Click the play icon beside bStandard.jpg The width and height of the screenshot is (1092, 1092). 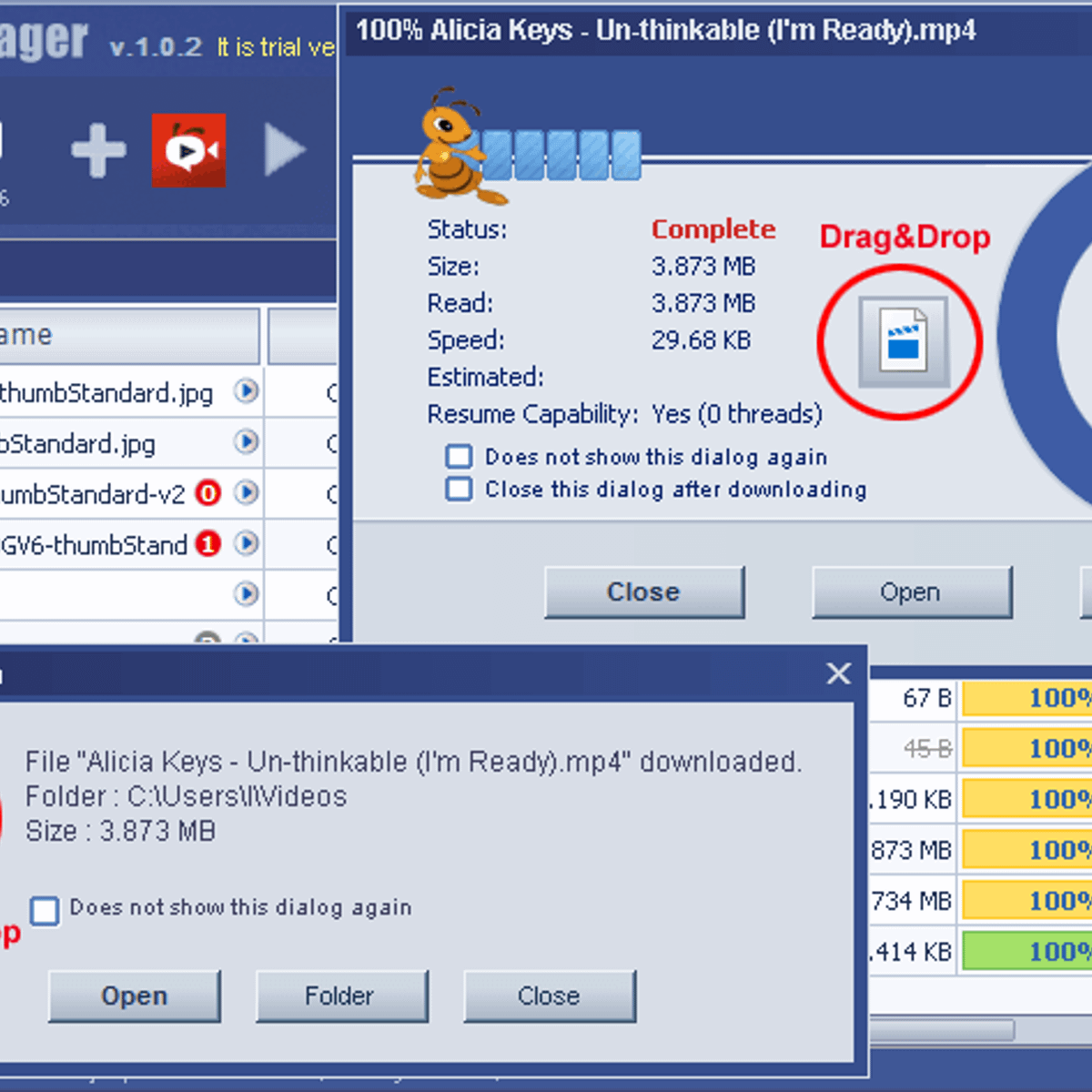[246, 442]
